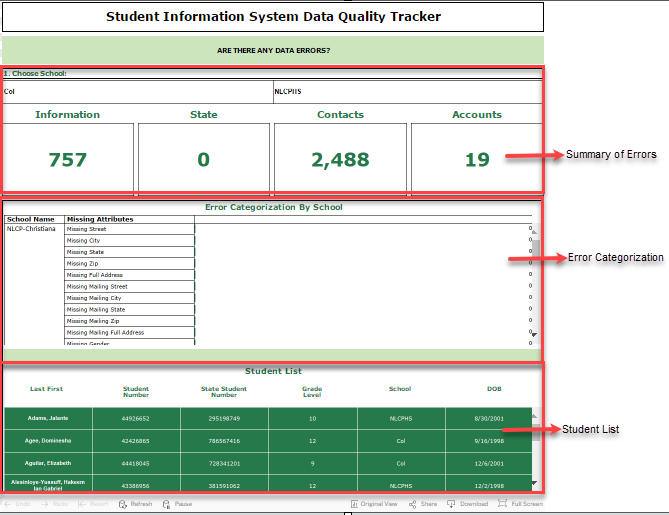
Task: Select the Missing Mailing Street row
Action: 130,287
